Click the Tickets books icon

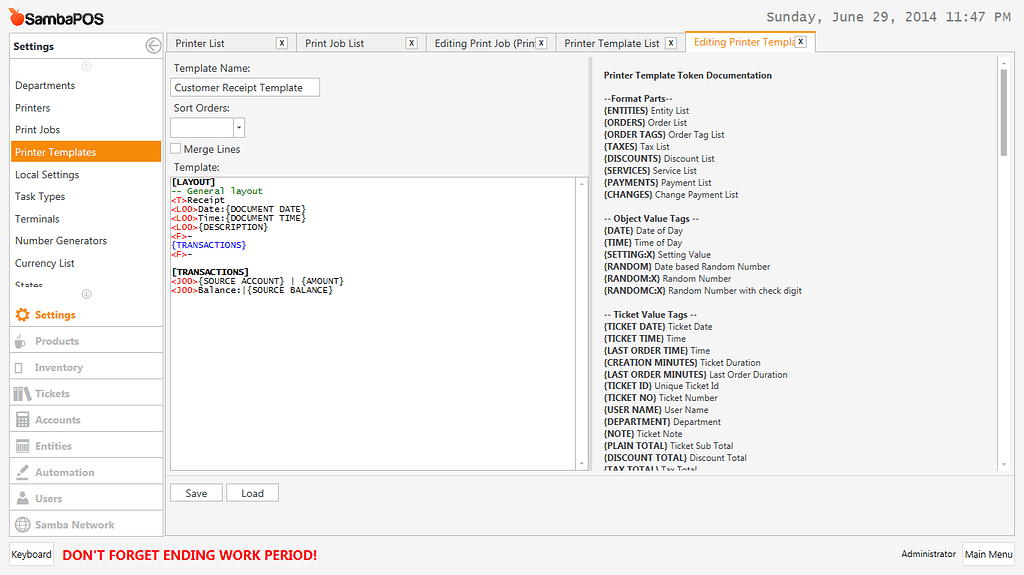point(22,393)
